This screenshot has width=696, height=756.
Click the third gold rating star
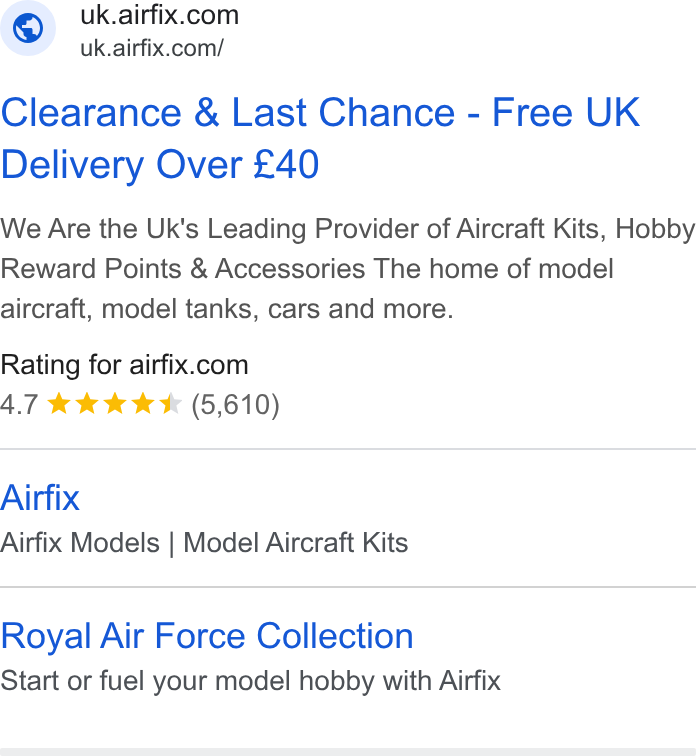click(115, 404)
